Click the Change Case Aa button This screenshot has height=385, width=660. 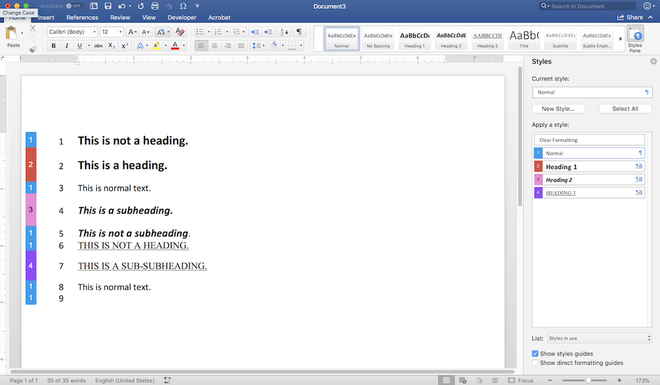tap(162, 32)
